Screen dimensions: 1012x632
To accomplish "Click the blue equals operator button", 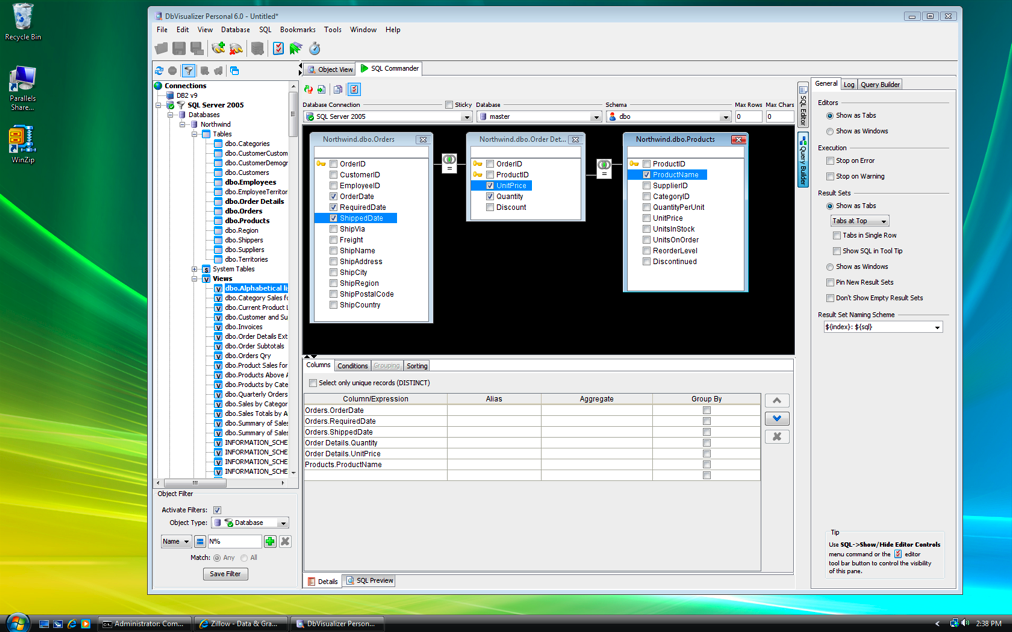I will [200, 542].
